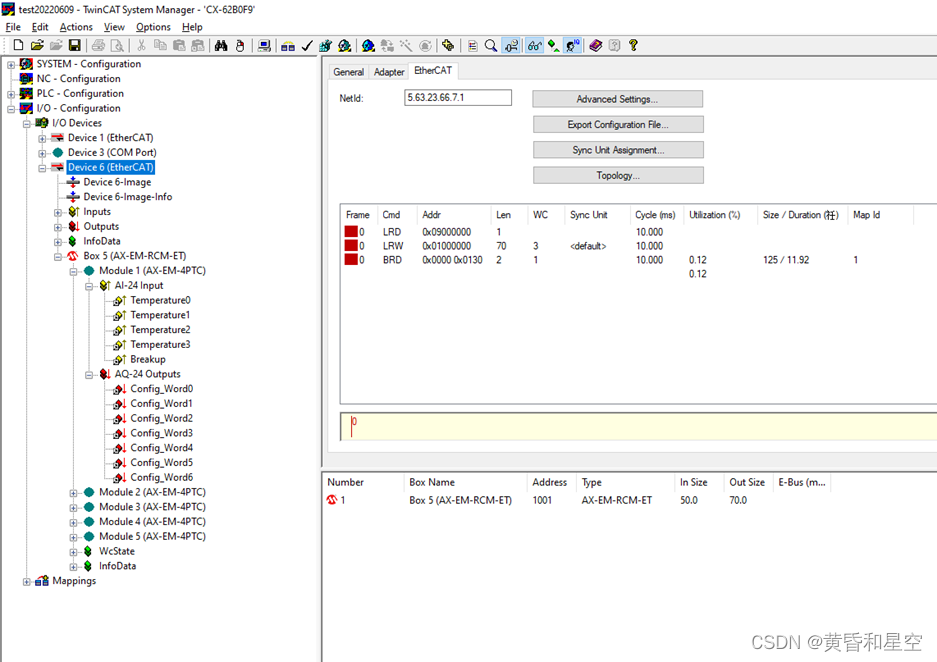Collapse Module 1 (AX-EM-4PTC) node
937x662 pixels.
pos(73,272)
